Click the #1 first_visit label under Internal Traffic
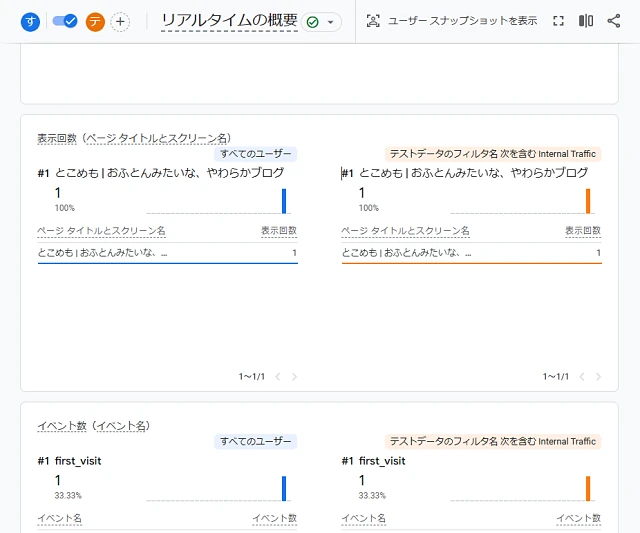This screenshot has width=640, height=533. 373,461
